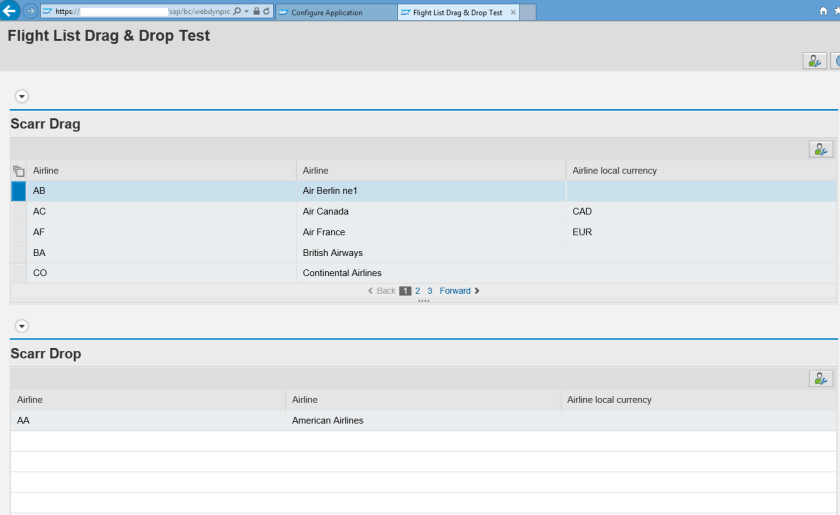Open the address bar search dropdown arrow
The image size is (840, 515).
(x=246, y=12)
